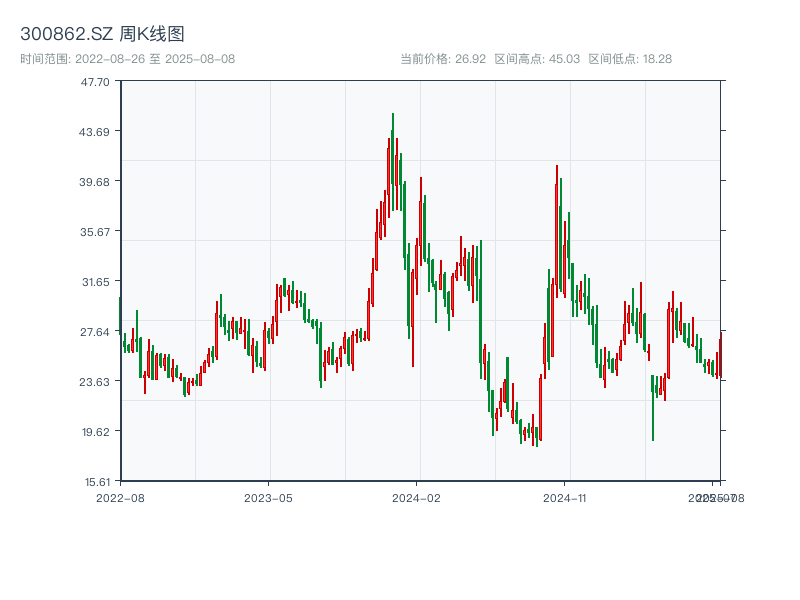Click y-axis label 15.61
Screen dimensions: 800x600
[x=97, y=482]
